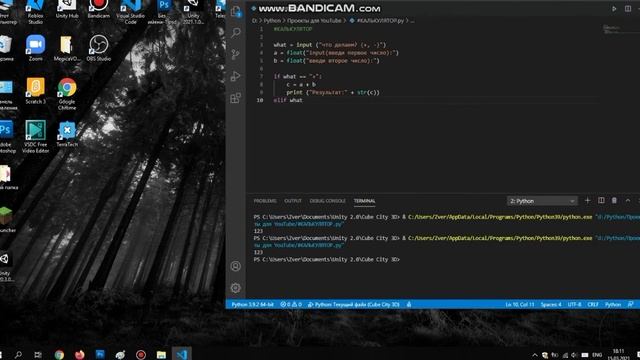Click the feedback icon in status bar

631,304
